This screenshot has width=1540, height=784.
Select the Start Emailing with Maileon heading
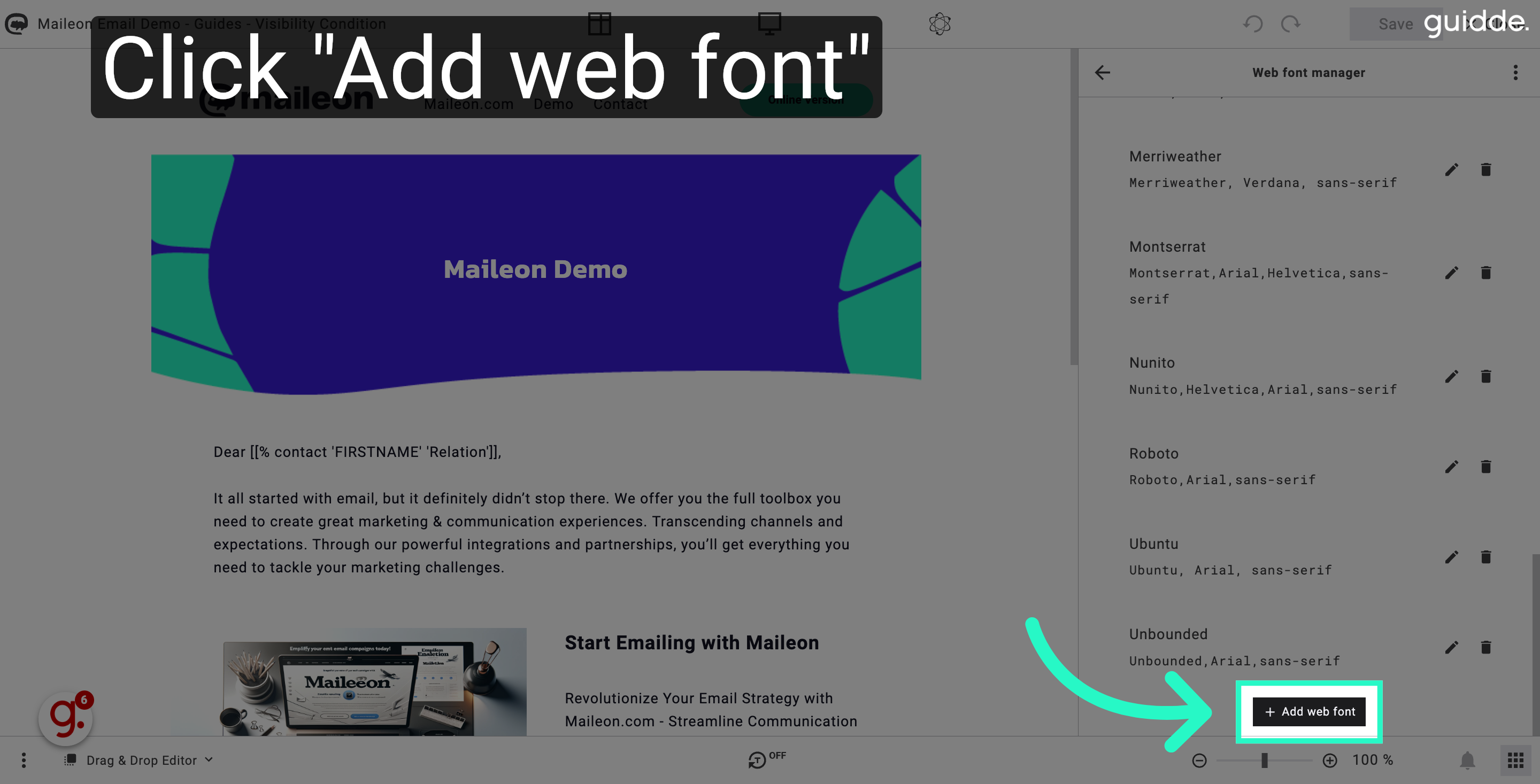[x=692, y=642]
